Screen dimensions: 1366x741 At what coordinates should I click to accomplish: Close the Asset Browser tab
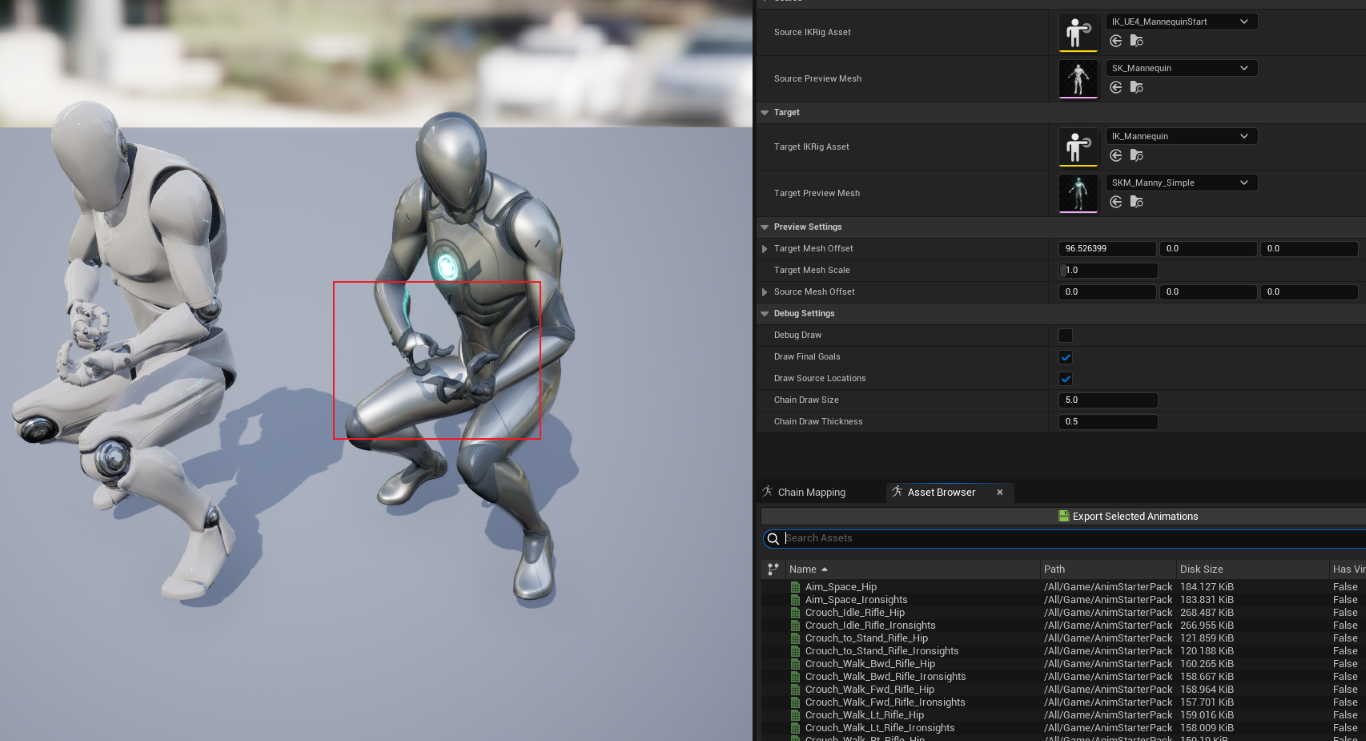999,492
